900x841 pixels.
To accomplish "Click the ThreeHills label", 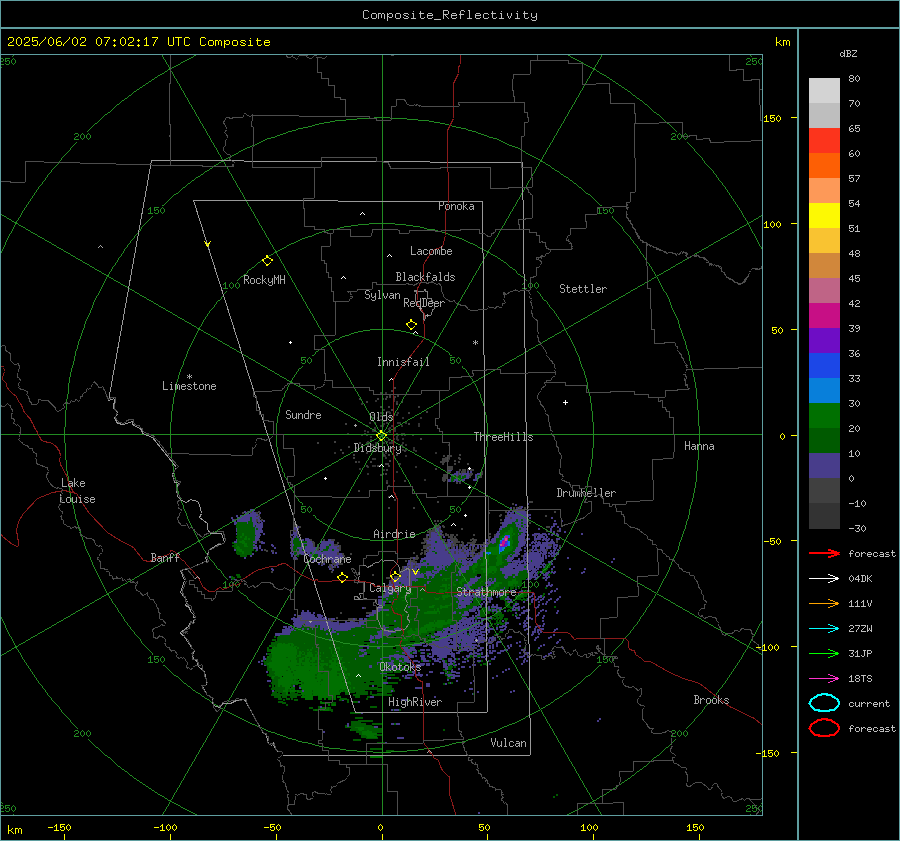I will coord(503,437).
